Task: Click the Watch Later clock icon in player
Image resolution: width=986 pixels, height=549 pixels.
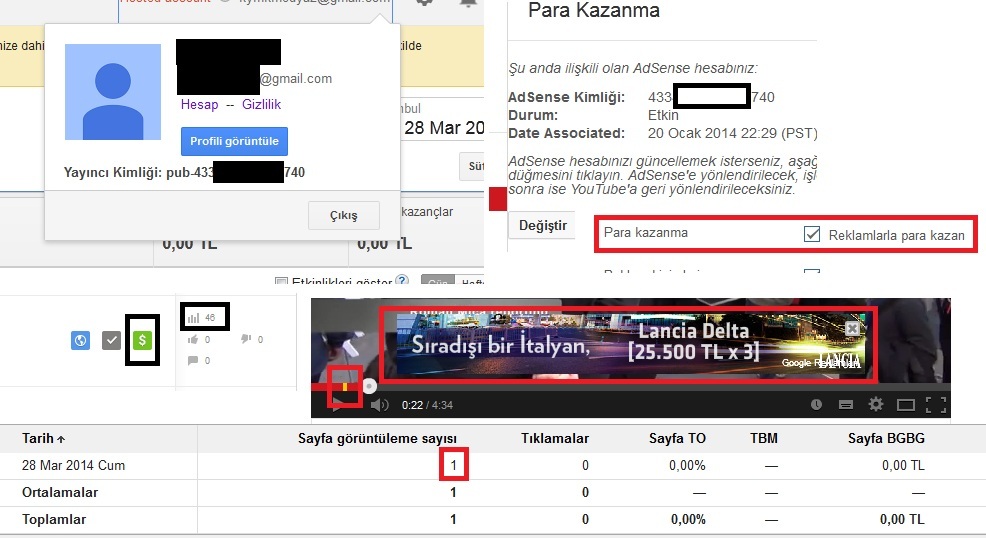Action: (x=816, y=404)
